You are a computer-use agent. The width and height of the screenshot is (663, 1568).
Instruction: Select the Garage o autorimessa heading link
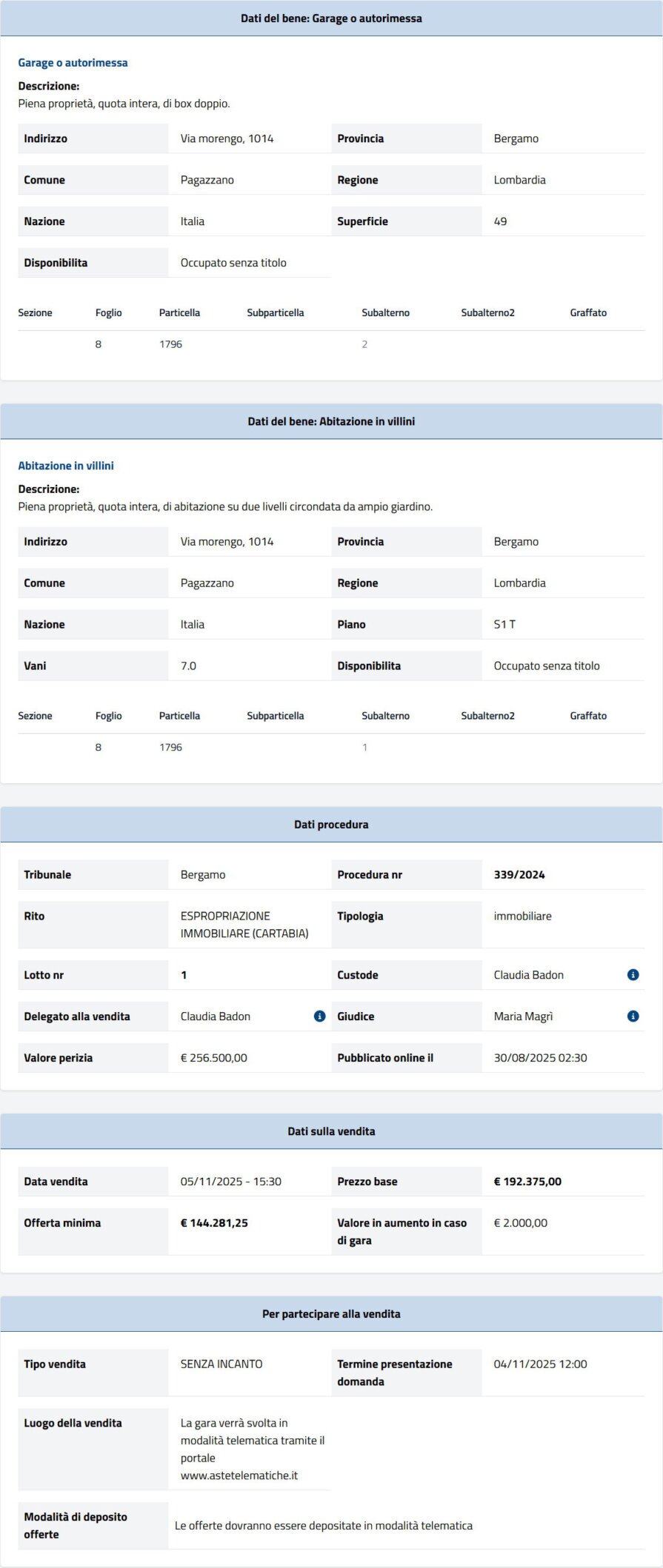click(73, 62)
